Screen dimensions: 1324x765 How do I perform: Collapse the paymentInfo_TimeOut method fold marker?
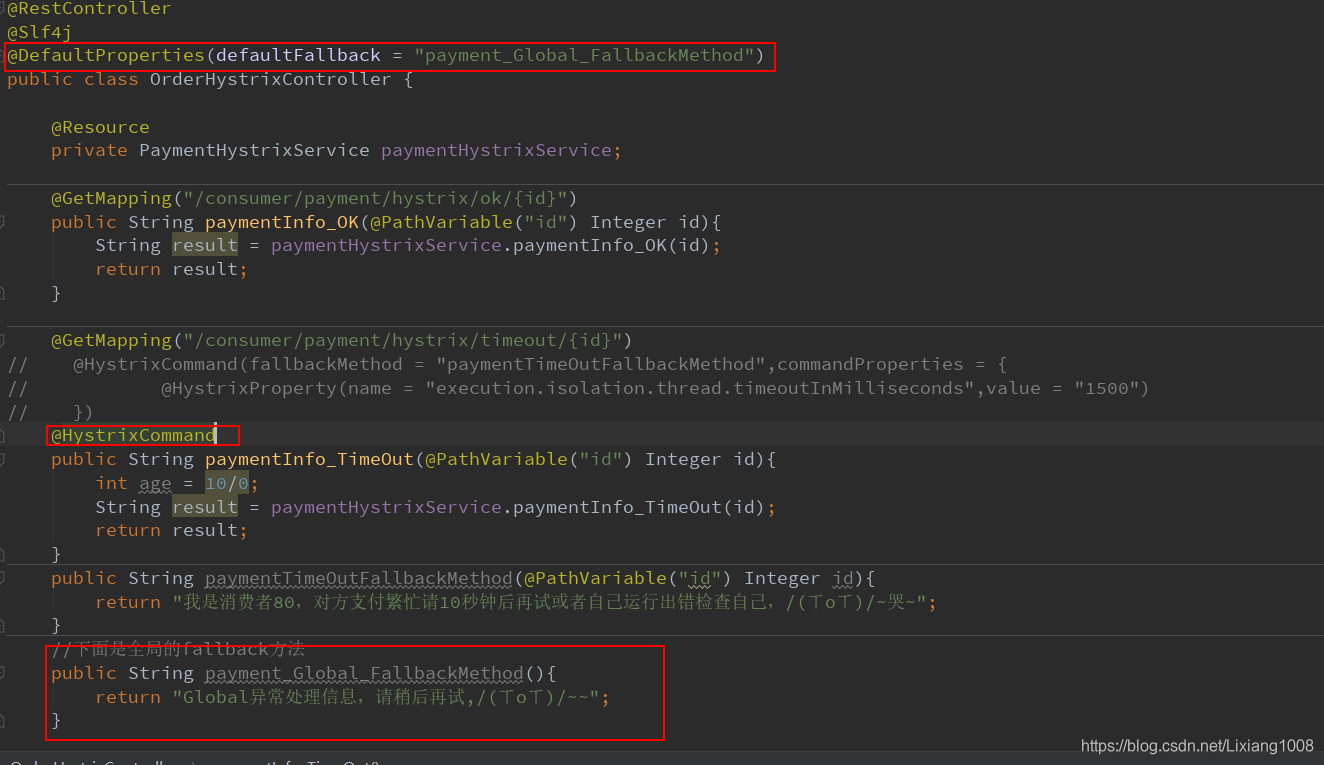[x=3, y=459]
